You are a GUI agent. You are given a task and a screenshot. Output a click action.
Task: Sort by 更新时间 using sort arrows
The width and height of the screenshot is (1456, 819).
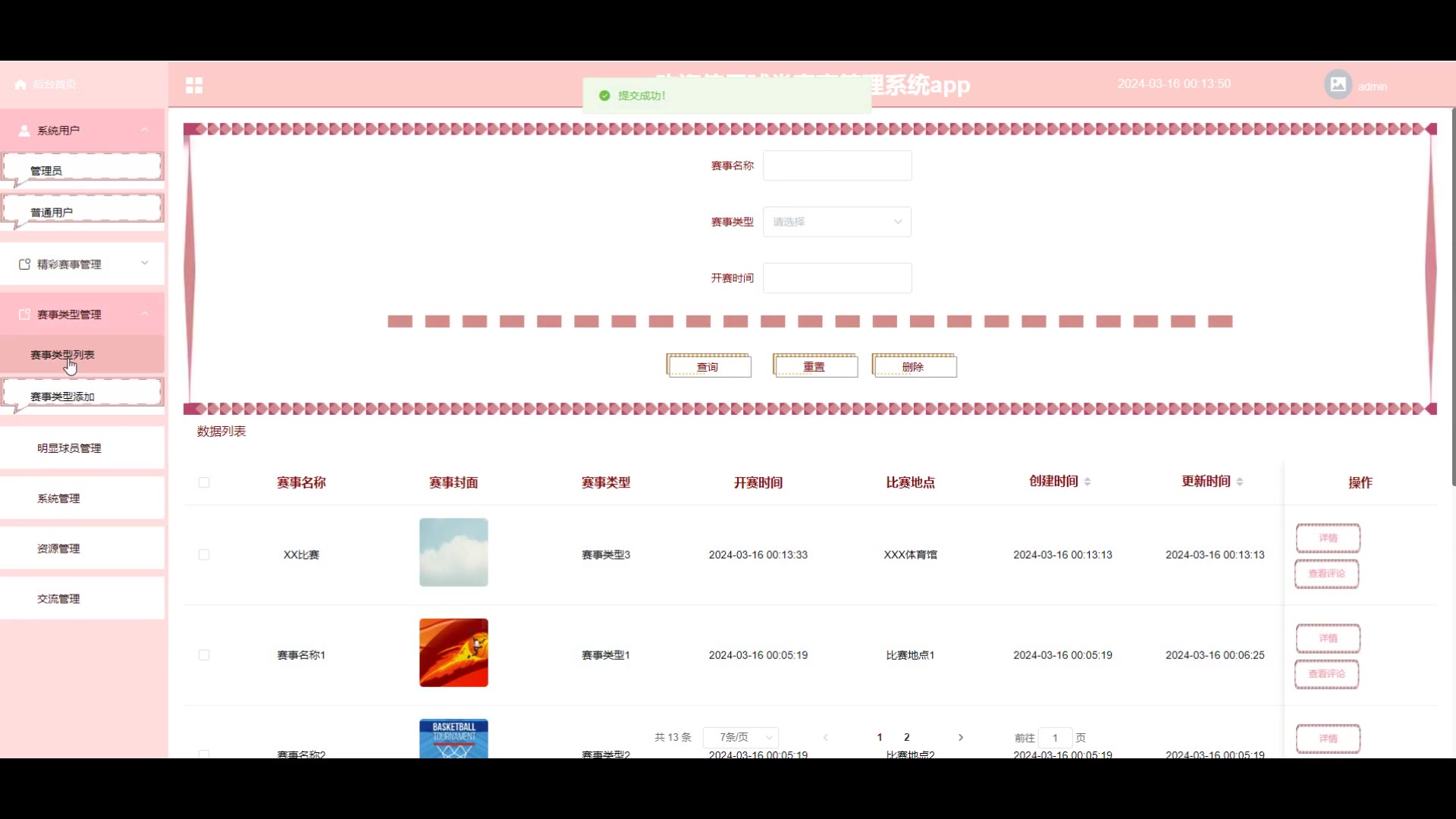click(x=1240, y=482)
